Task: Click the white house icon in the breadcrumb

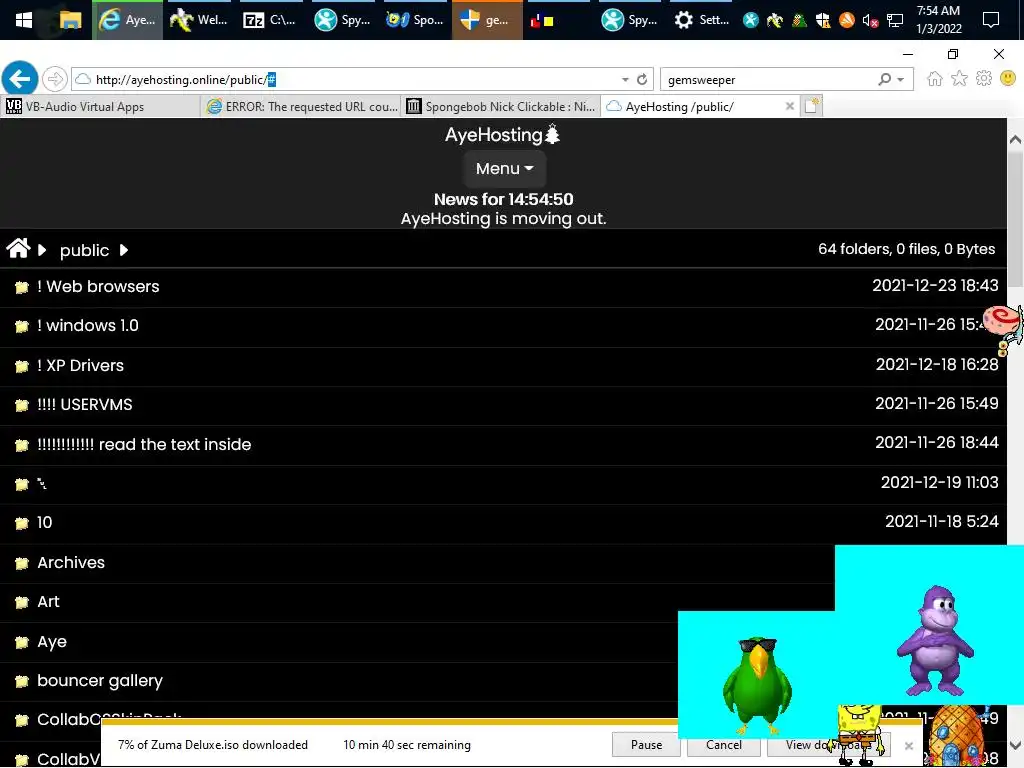Action: click(x=18, y=249)
